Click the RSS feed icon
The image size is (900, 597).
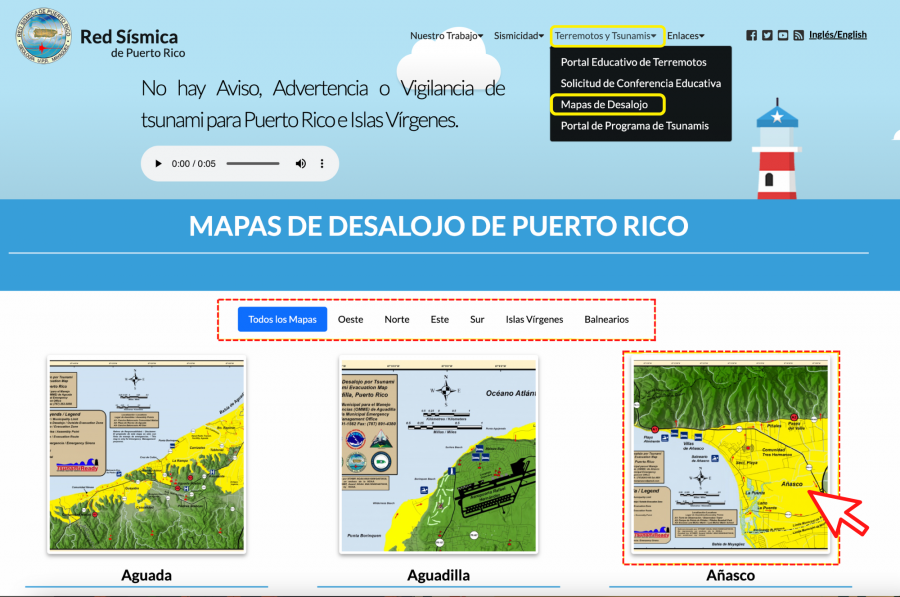coord(799,35)
